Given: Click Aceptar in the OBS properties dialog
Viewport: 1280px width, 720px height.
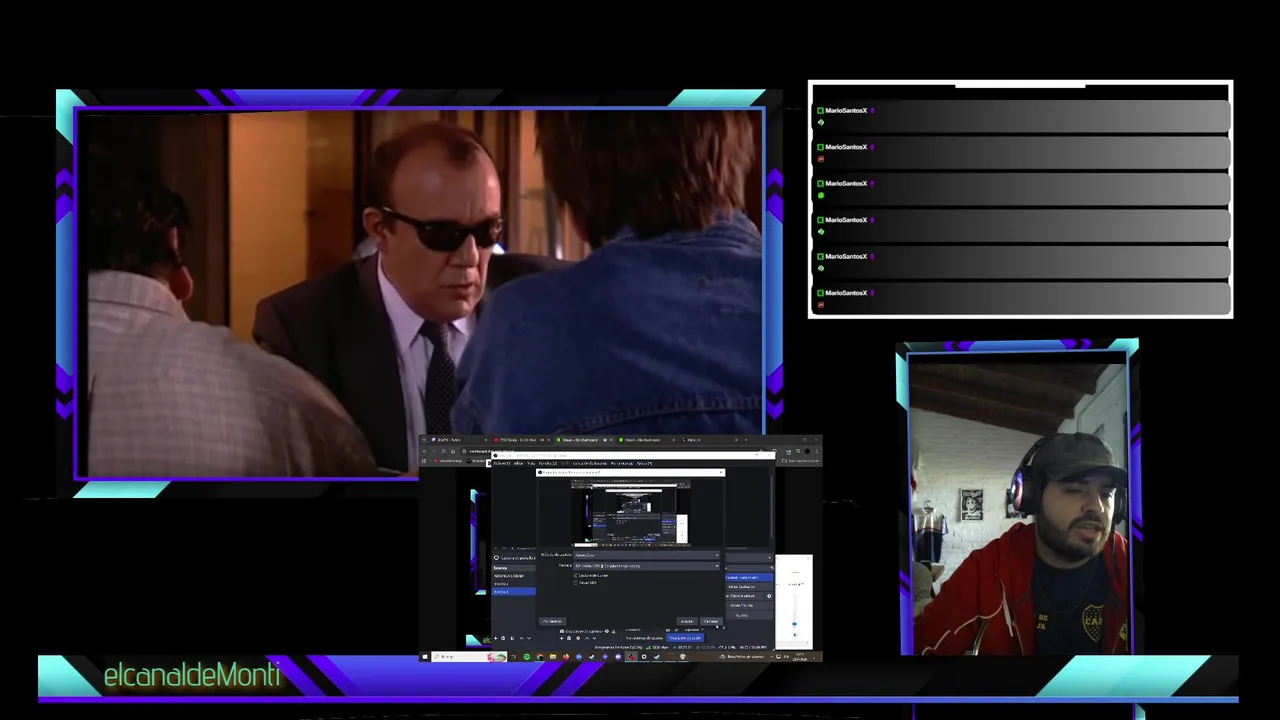Looking at the screenshot, I should [x=687, y=621].
